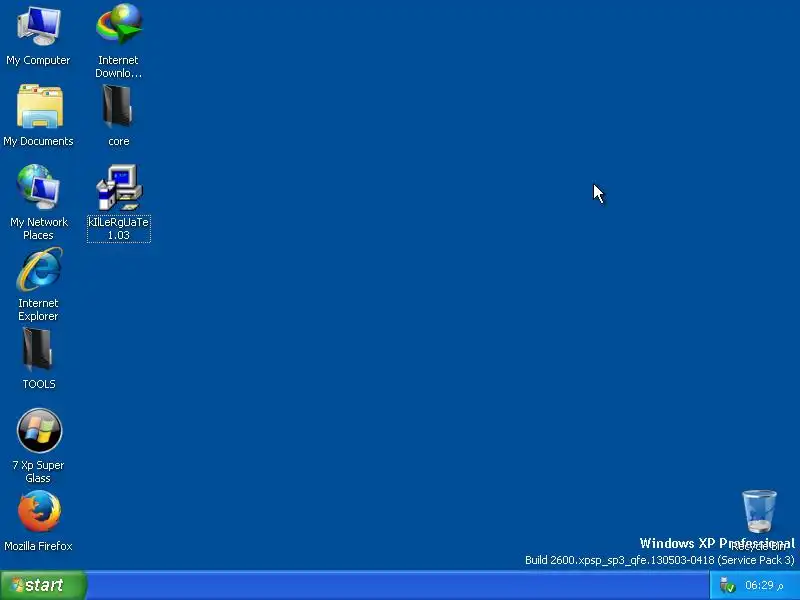This screenshot has height=600, width=800.
Task: Click the 'My Network Places' label text
Action: pyautogui.click(x=39, y=229)
